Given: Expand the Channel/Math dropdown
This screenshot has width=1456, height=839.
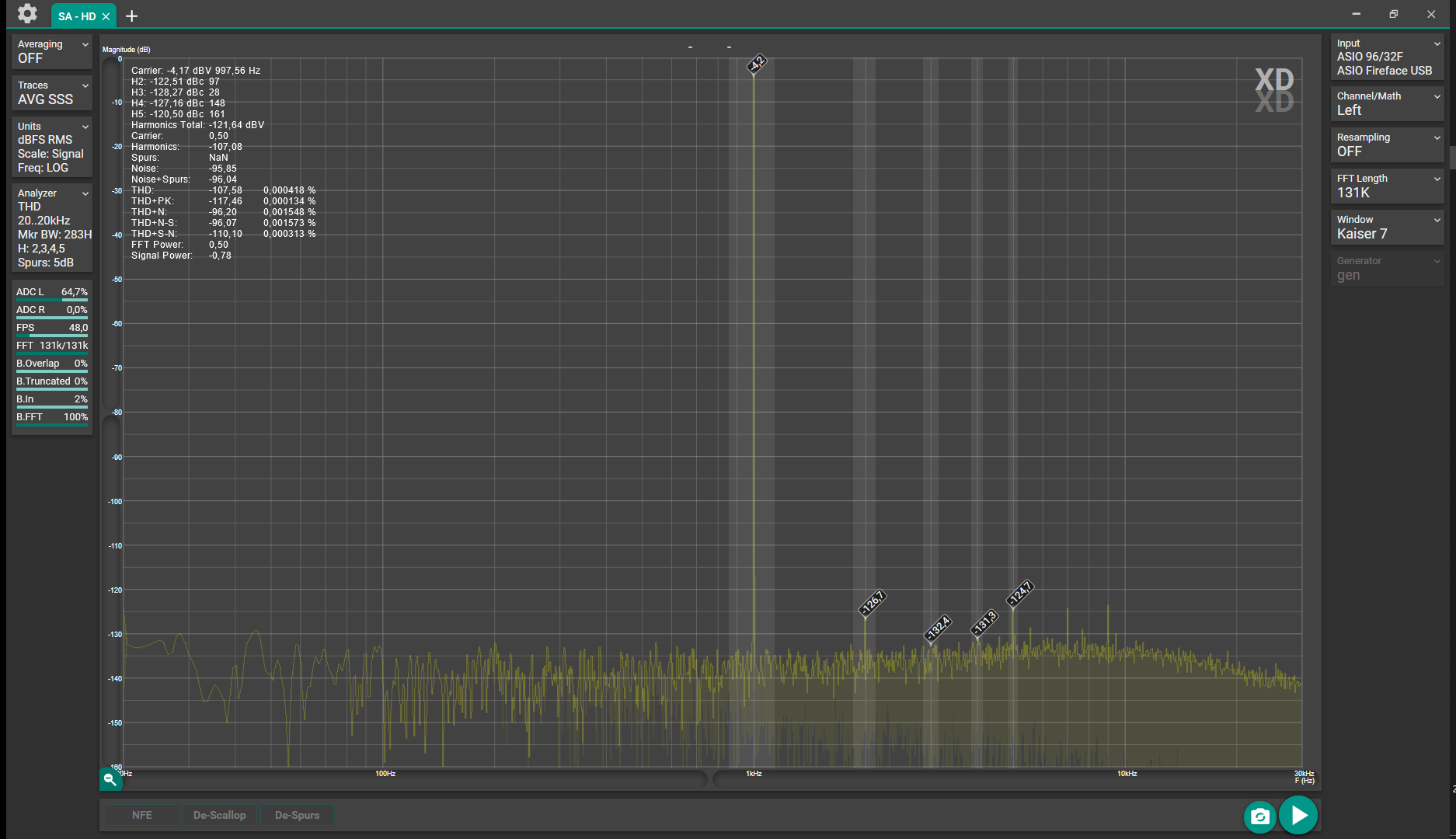Looking at the screenshot, I should pyautogui.click(x=1388, y=103).
